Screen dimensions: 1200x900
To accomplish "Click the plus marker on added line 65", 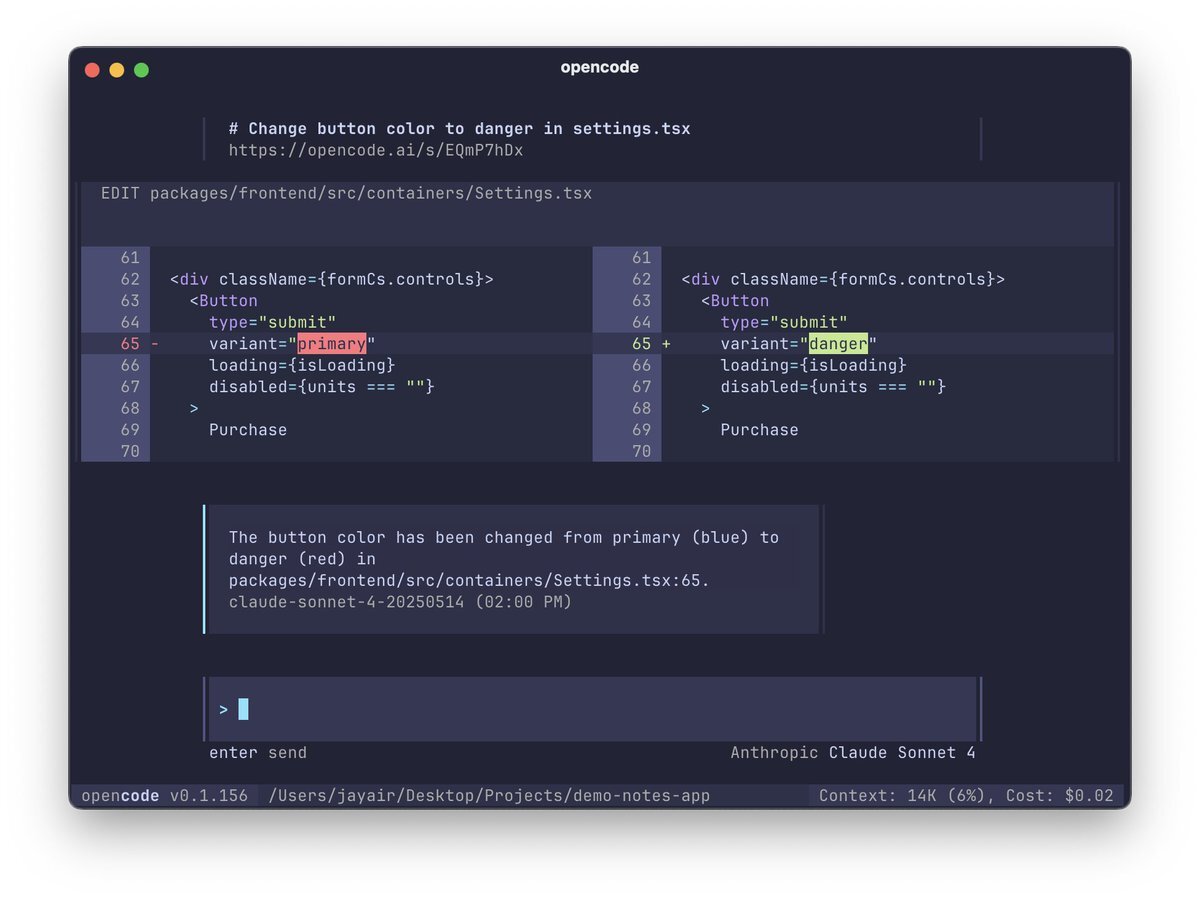I will click(667, 344).
